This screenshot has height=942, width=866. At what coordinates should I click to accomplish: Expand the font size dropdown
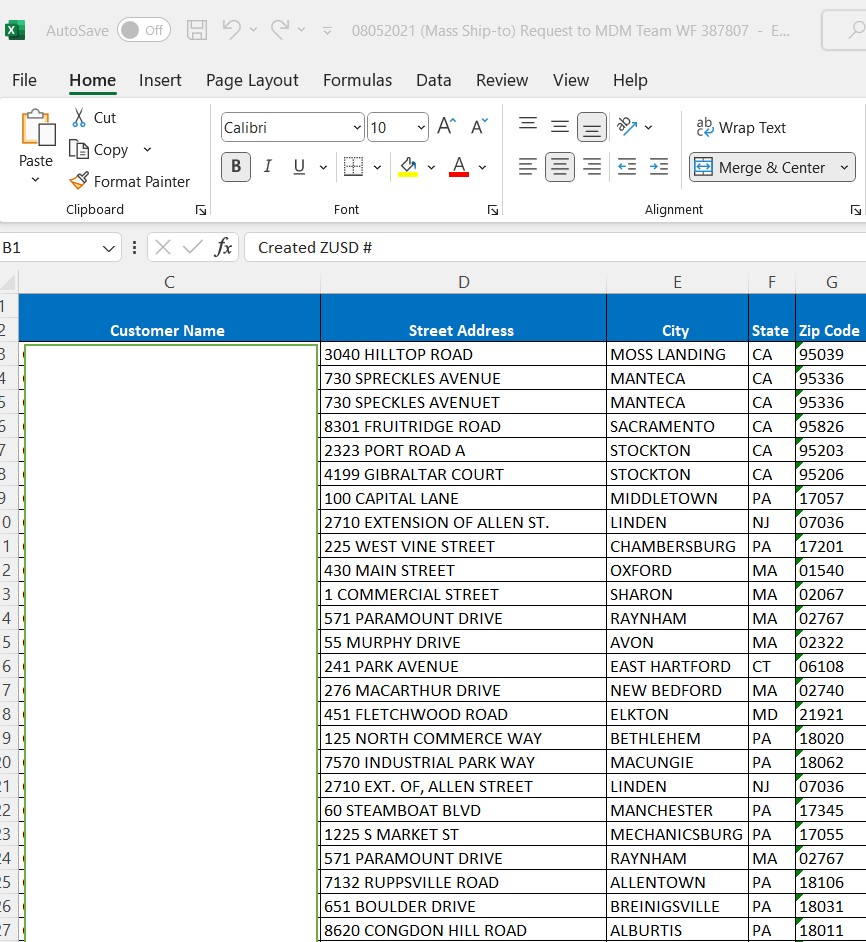pos(420,128)
